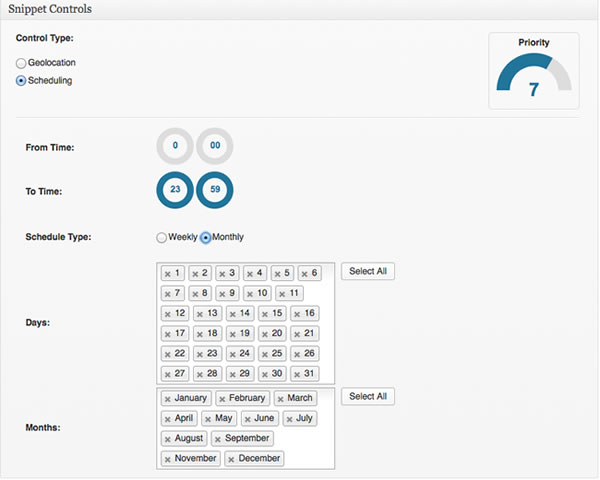Remove September tag via its x icon
This screenshot has width=600, height=480.
(x=218, y=439)
